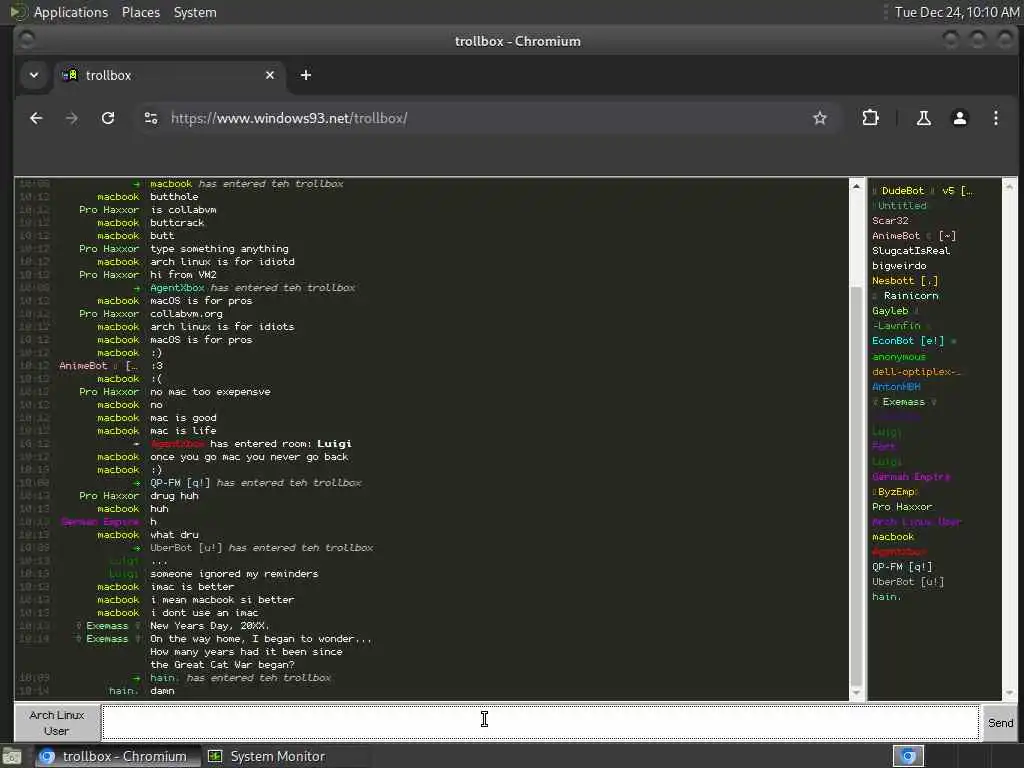Viewport: 1024px width, 768px height.
Task: Bookmark this page with the star icon
Action: [x=820, y=118]
